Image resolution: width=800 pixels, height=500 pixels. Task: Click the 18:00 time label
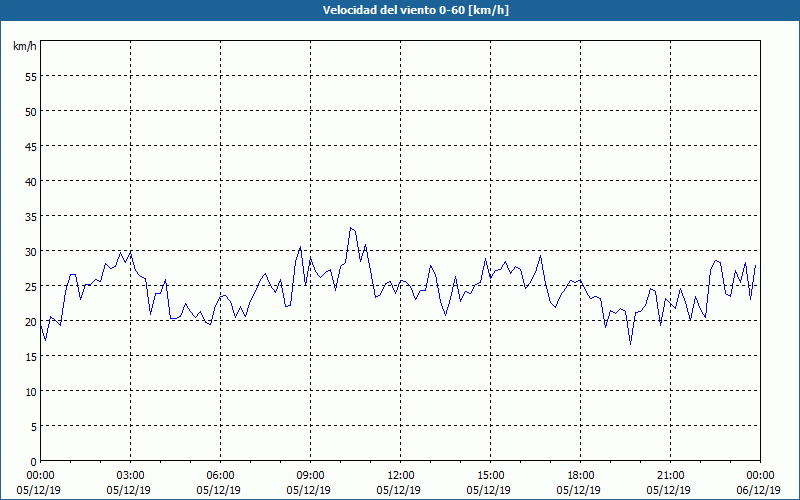[x=581, y=476]
